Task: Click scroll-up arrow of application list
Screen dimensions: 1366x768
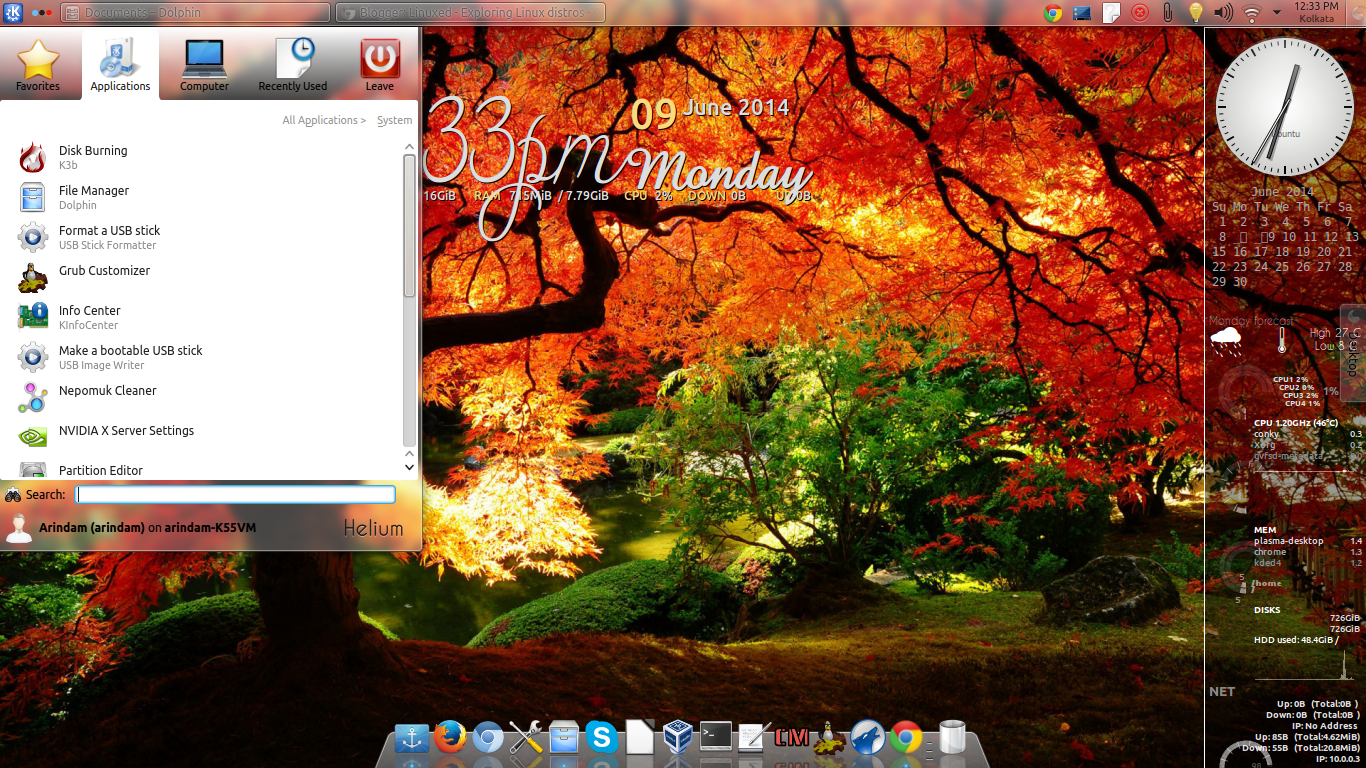Action: tap(409, 147)
